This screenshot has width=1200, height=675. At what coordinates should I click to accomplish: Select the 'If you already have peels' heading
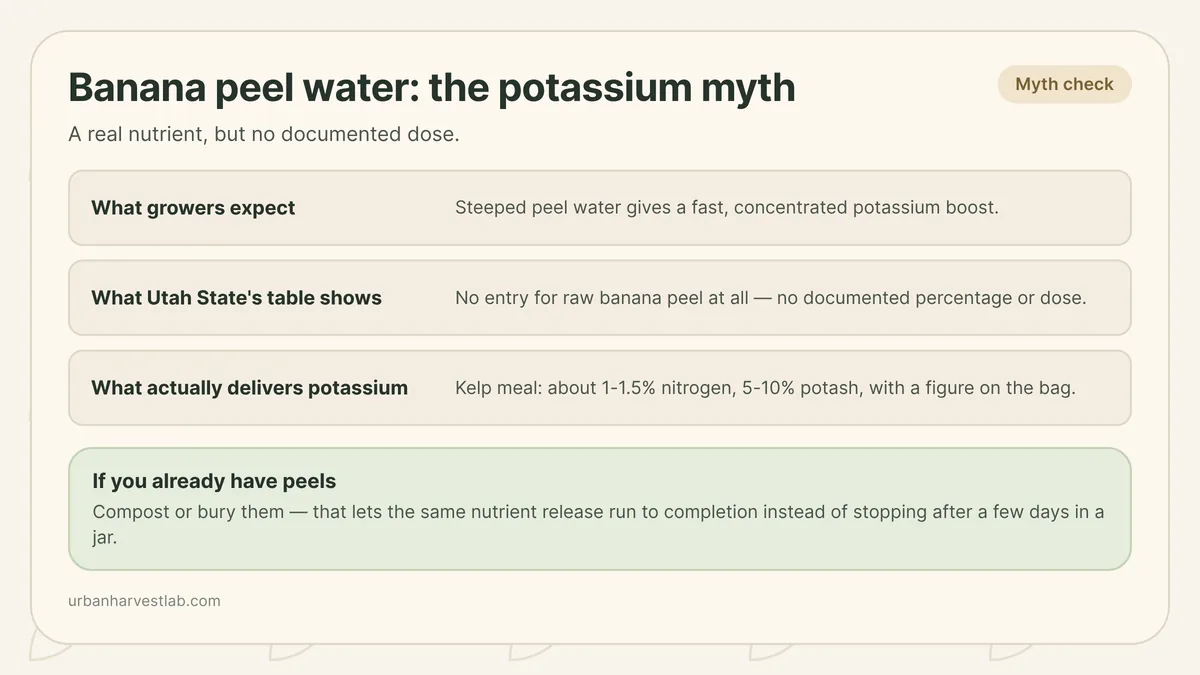click(214, 481)
